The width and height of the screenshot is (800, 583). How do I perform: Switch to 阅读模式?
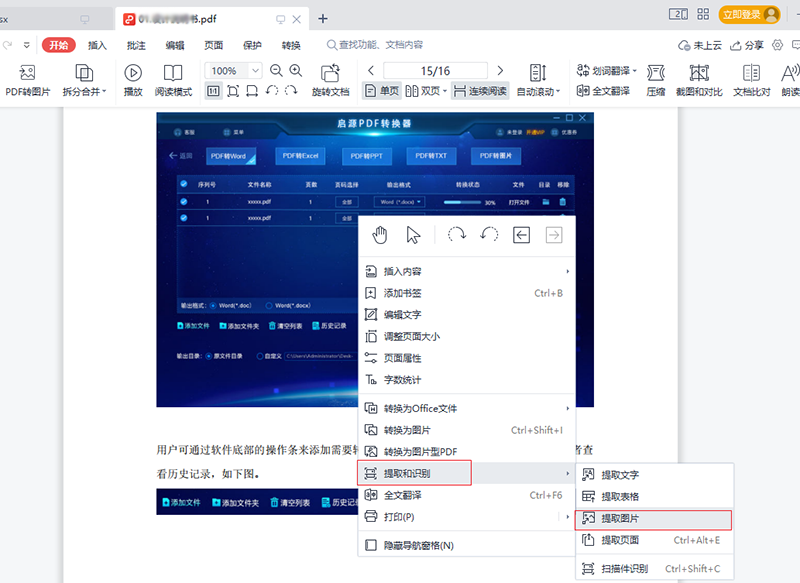(x=173, y=81)
